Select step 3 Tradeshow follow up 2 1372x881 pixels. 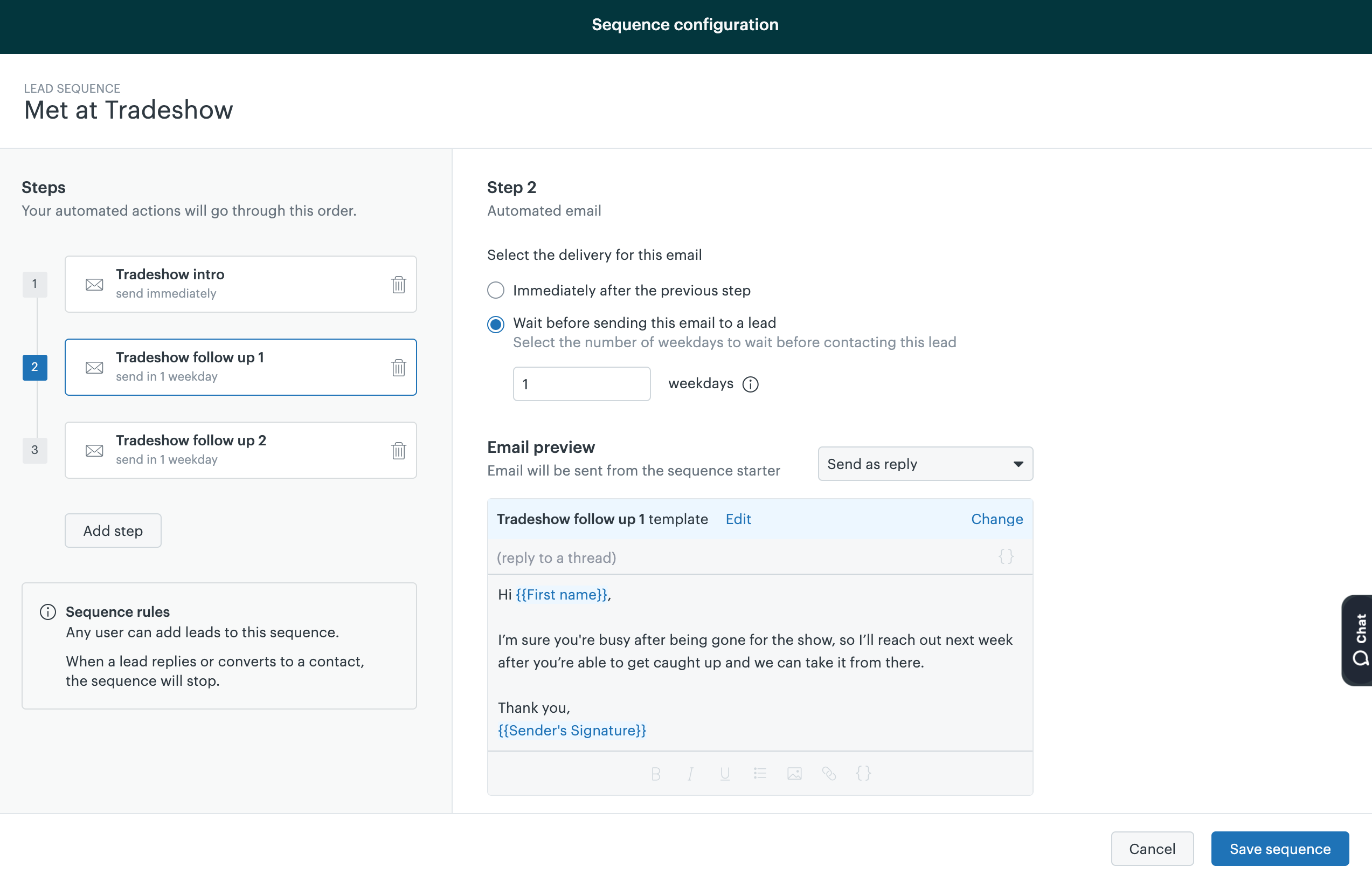tap(241, 450)
